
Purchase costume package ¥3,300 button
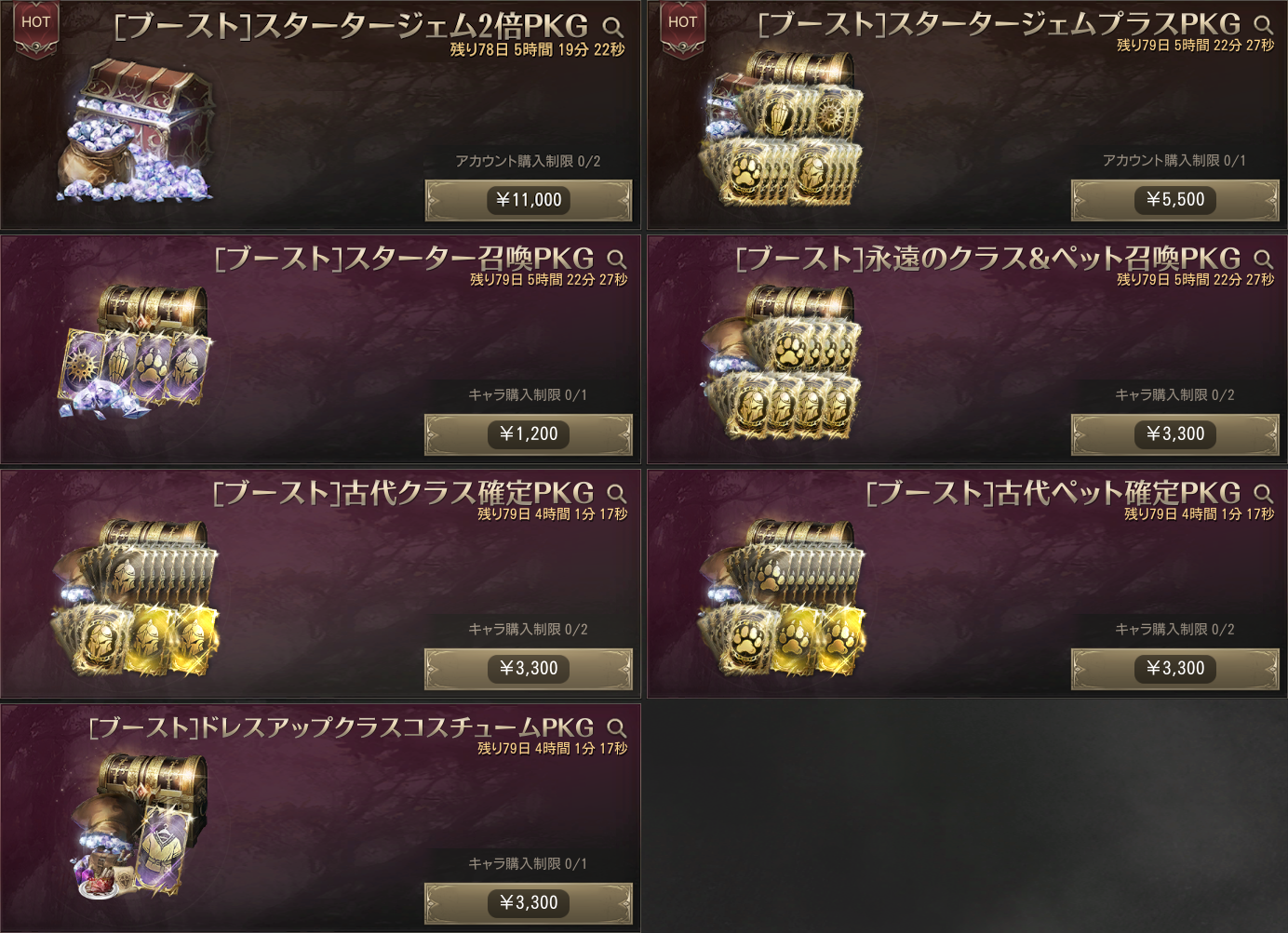point(529,903)
